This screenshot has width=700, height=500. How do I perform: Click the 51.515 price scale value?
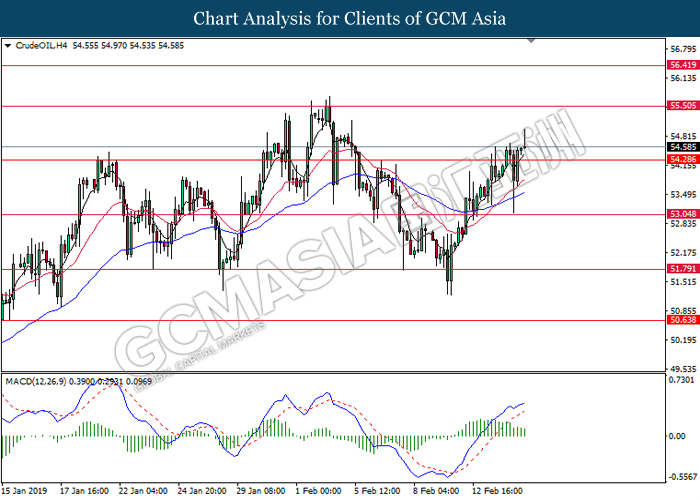683,282
